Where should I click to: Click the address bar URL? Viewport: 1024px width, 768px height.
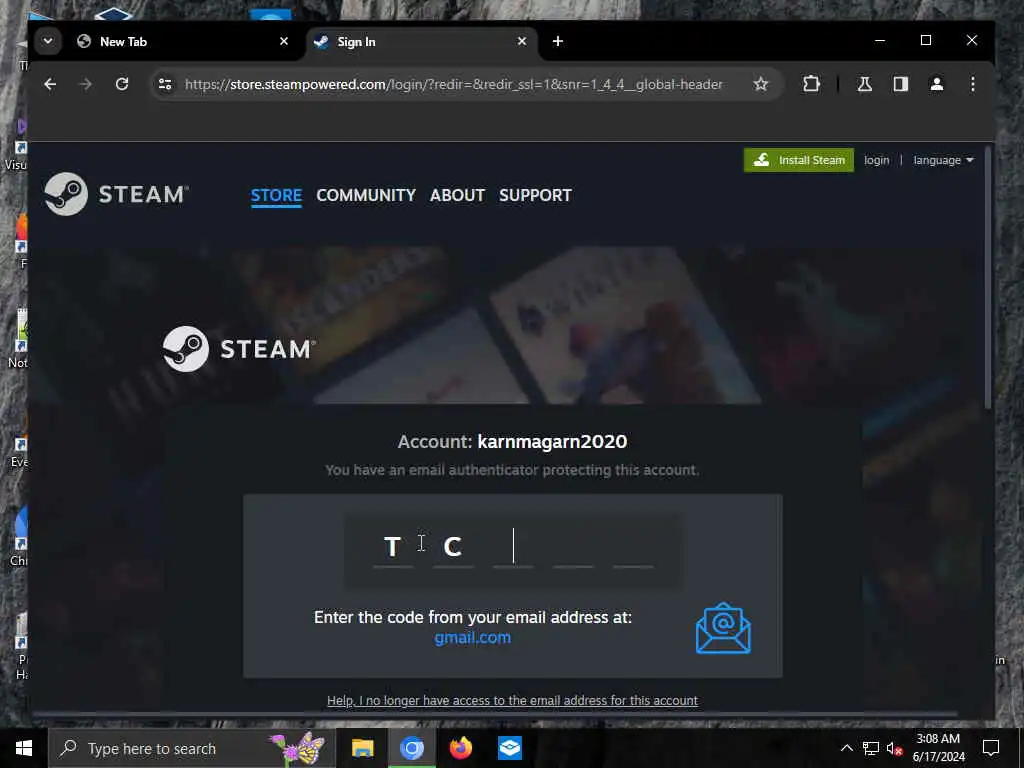(x=454, y=84)
